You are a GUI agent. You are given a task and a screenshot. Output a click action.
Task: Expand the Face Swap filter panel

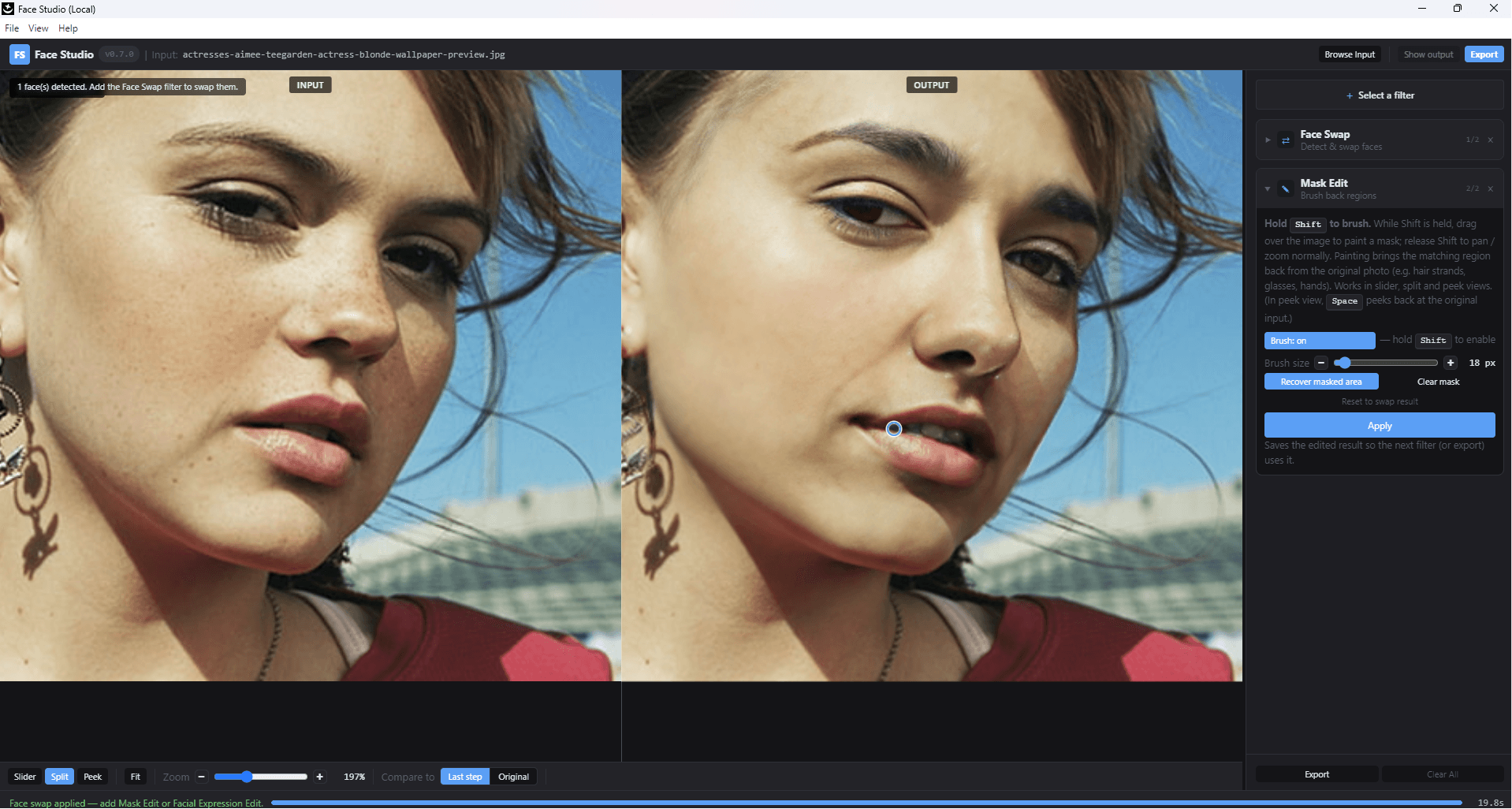pyautogui.click(x=1268, y=140)
